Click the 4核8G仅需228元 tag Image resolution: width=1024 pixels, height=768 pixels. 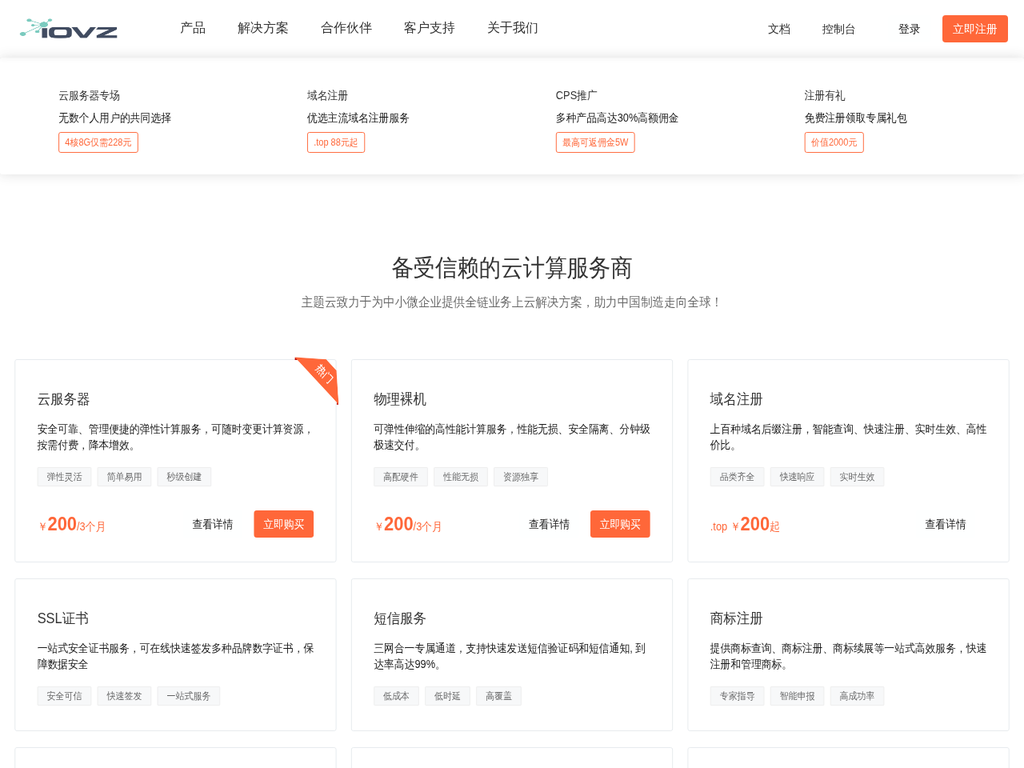[x=98, y=142]
